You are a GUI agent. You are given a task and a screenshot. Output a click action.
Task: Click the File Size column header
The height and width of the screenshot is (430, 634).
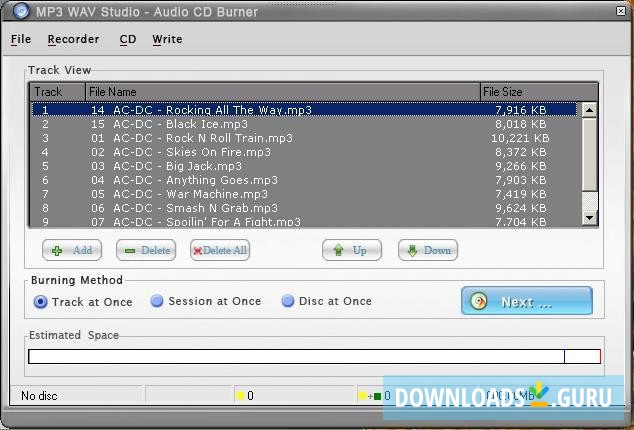(539, 92)
